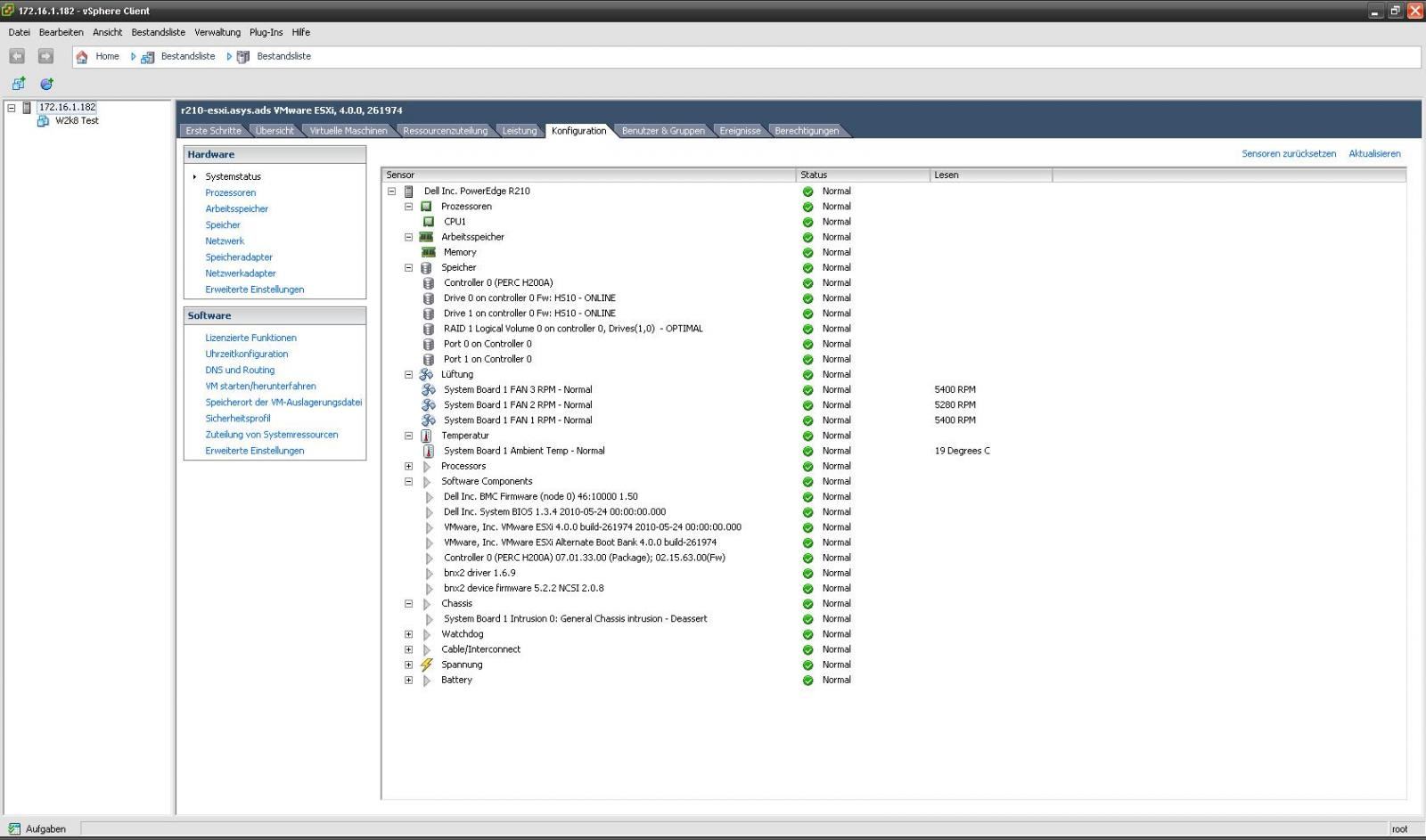Click the fan icon for the Lüftung group
Screen dimensions: 1426x840
(426, 375)
